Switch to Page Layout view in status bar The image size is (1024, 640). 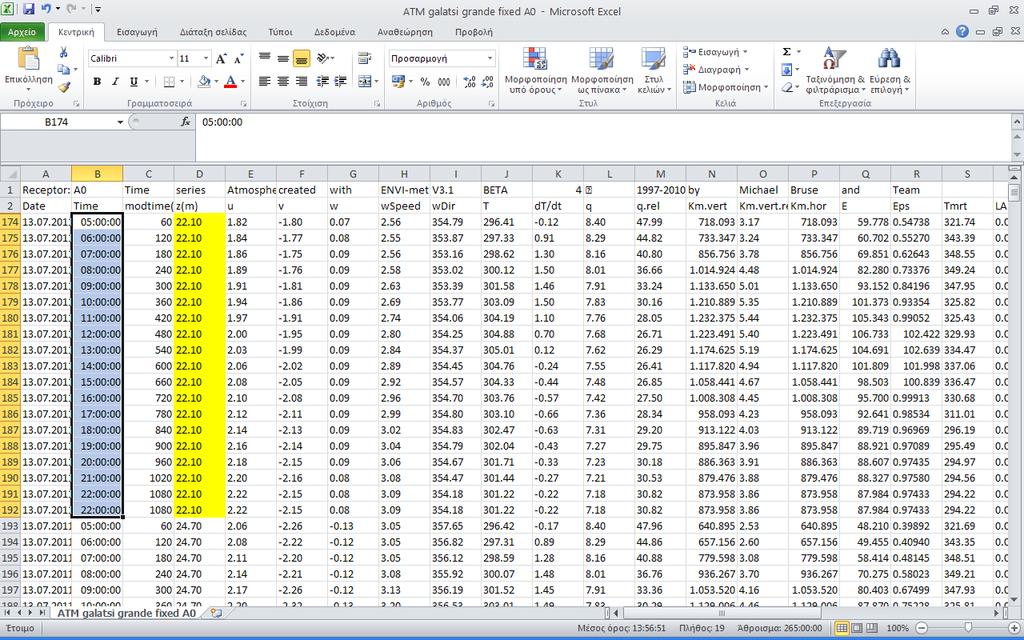point(857,628)
